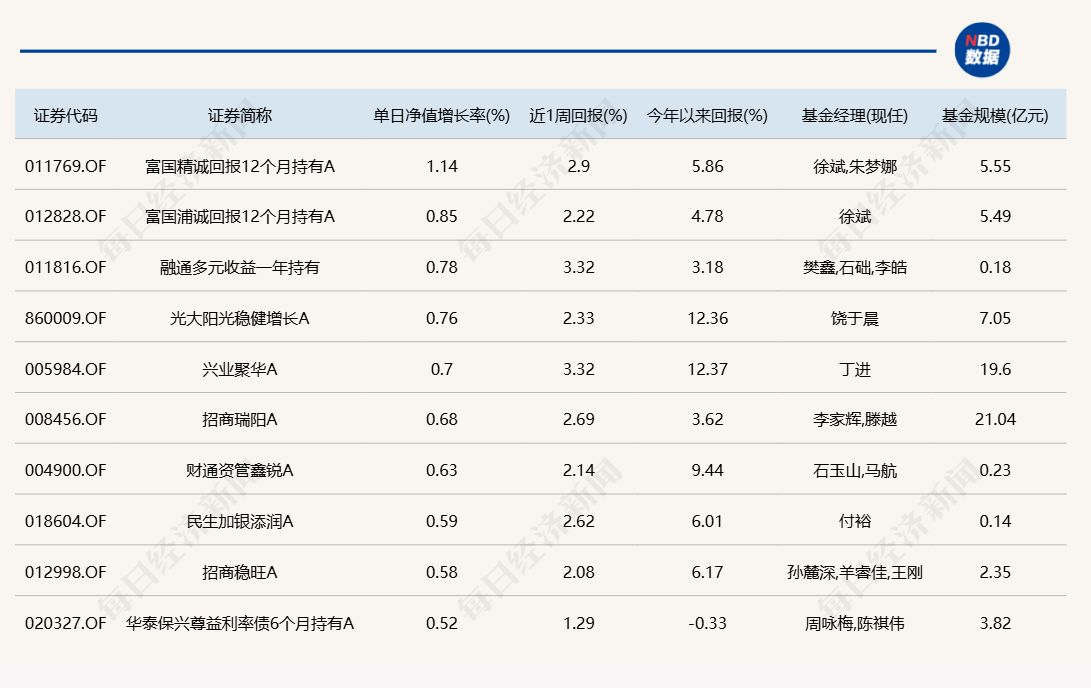Click the 基金经理(现任) column header
The height and width of the screenshot is (688, 1091).
pos(855,115)
